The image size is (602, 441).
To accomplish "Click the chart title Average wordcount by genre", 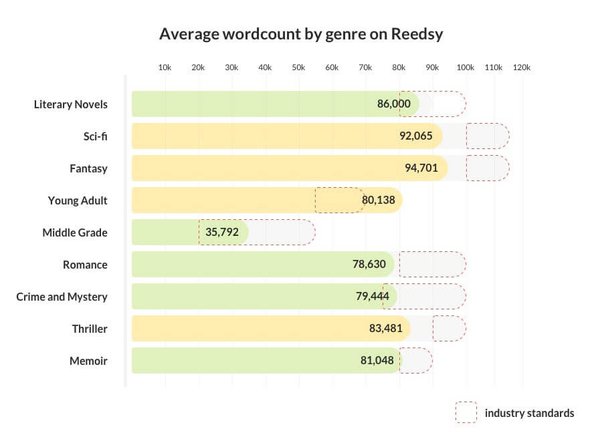I will click(x=301, y=34).
